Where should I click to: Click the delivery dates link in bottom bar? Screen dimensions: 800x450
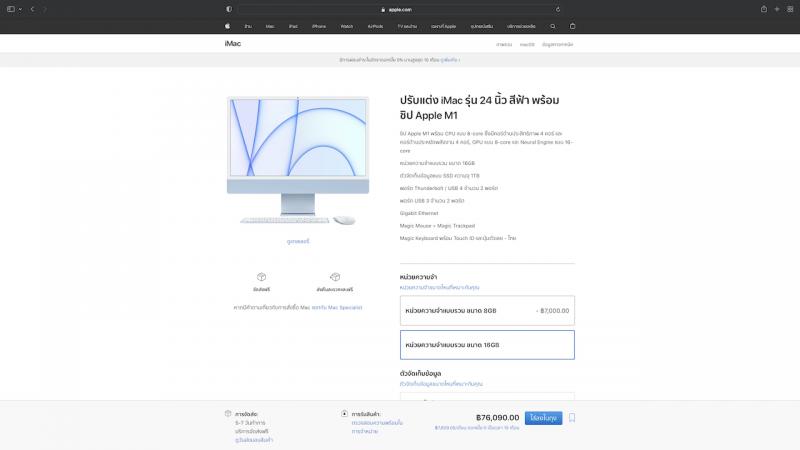pos(254,440)
